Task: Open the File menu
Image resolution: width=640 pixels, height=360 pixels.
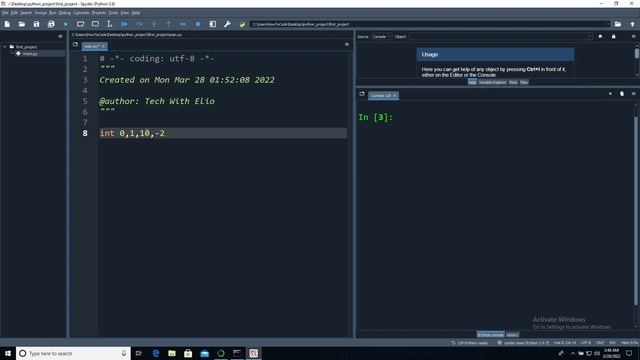Action: pyautogui.click(x=5, y=13)
